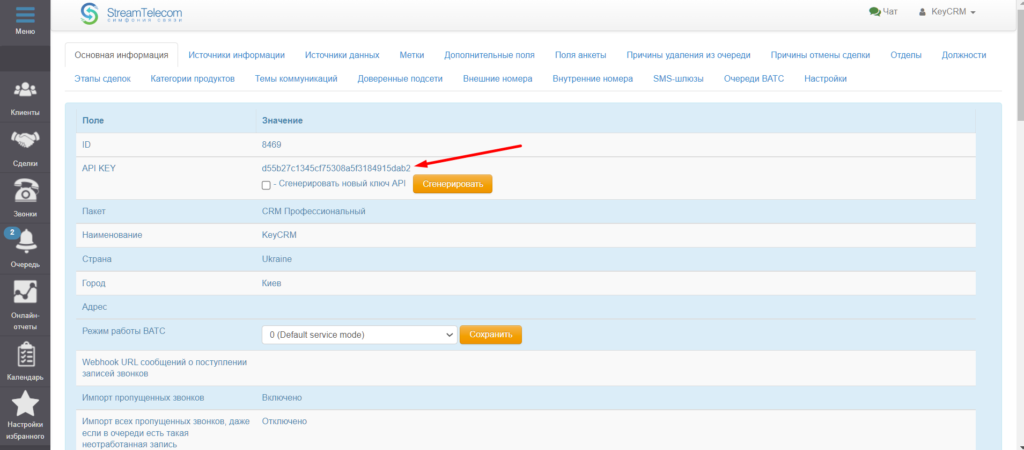Click the Значение column header
Image resolution: width=1024 pixels, height=450 pixels.
click(281, 121)
